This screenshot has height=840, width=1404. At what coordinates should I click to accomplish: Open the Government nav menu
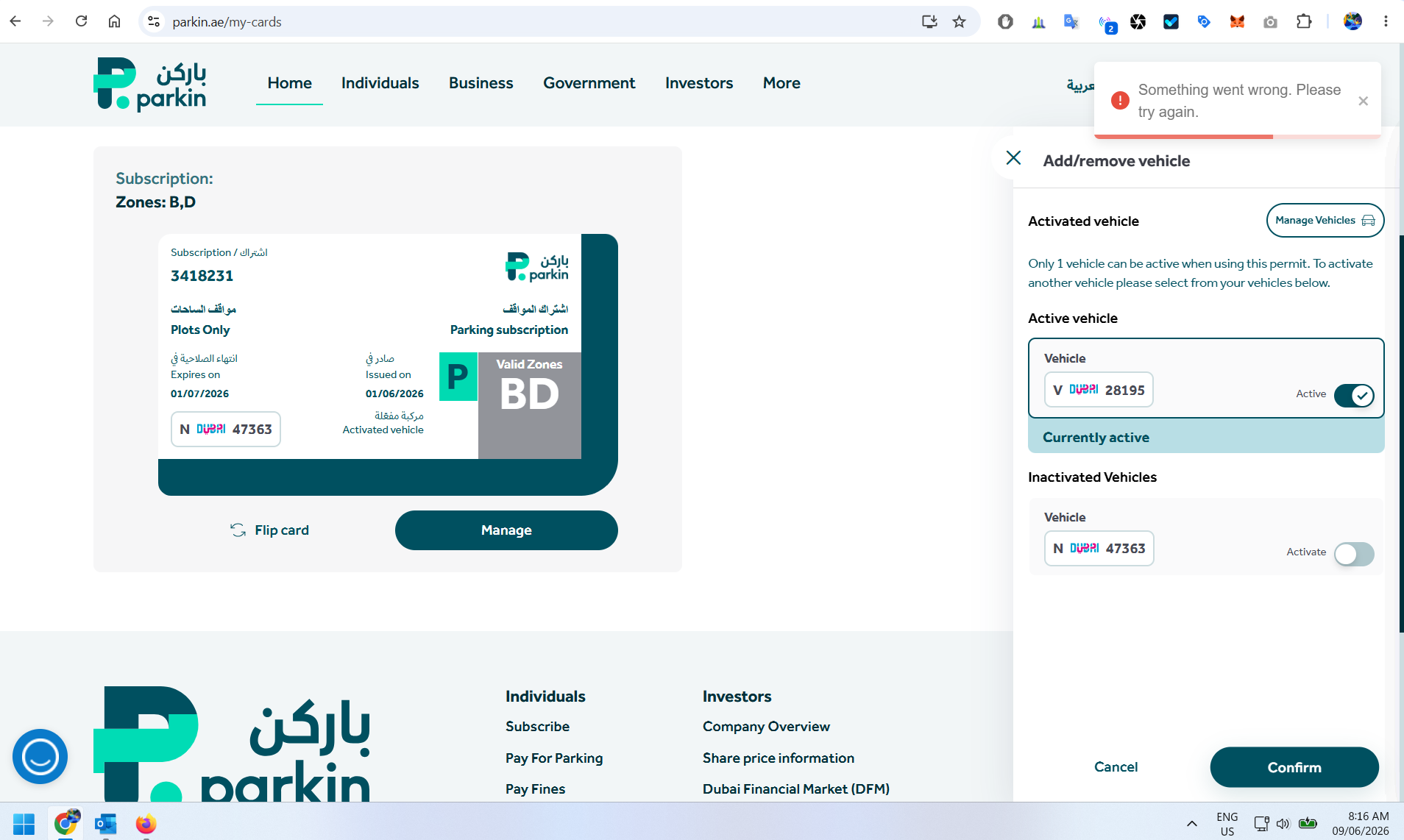coord(589,83)
